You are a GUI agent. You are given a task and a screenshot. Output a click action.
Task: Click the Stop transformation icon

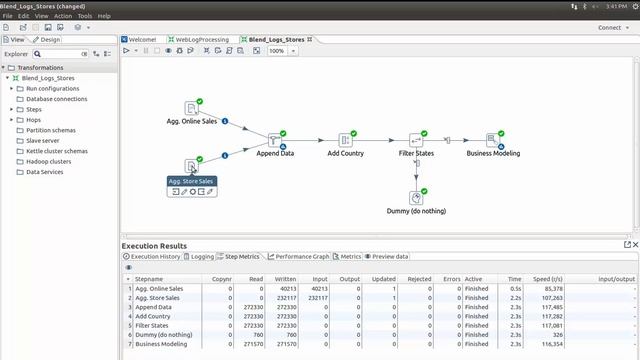(x=157, y=51)
